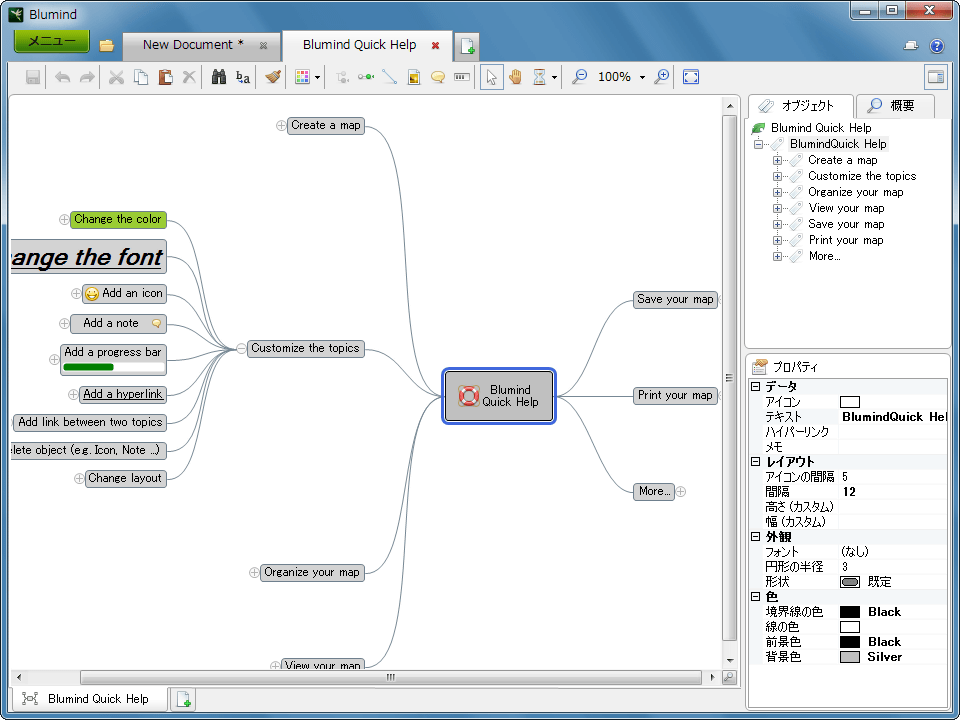The image size is (960, 720).
Task: Select the Change layout topic
Action: [x=125, y=478]
